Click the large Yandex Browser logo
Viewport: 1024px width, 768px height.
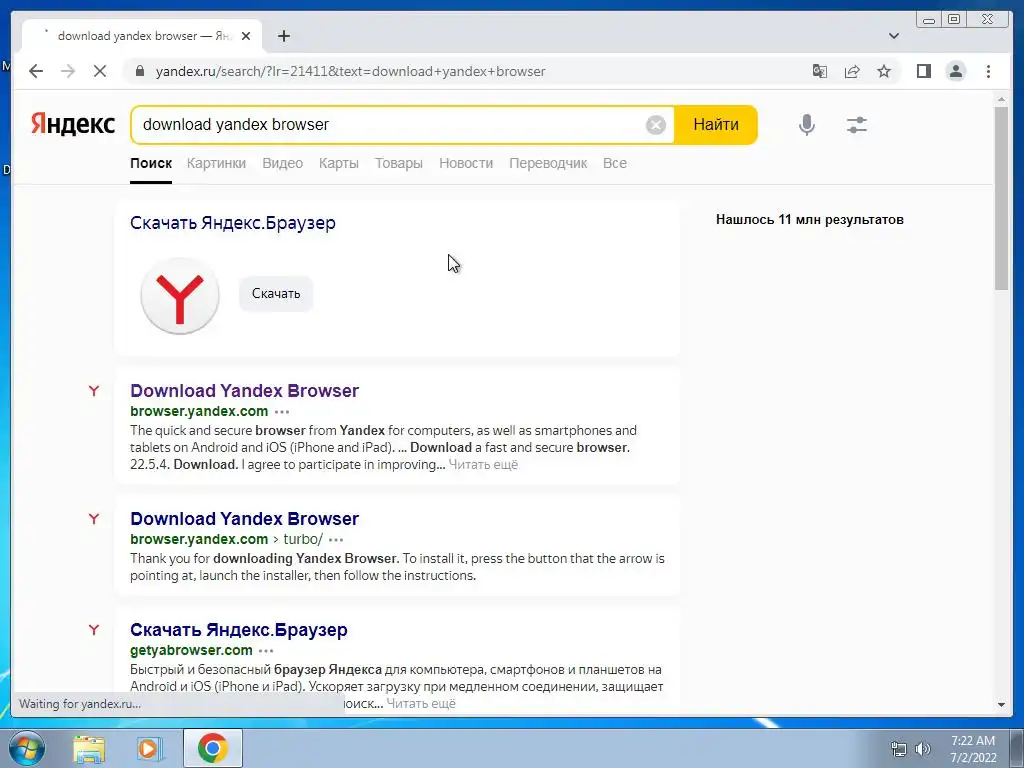coord(180,295)
